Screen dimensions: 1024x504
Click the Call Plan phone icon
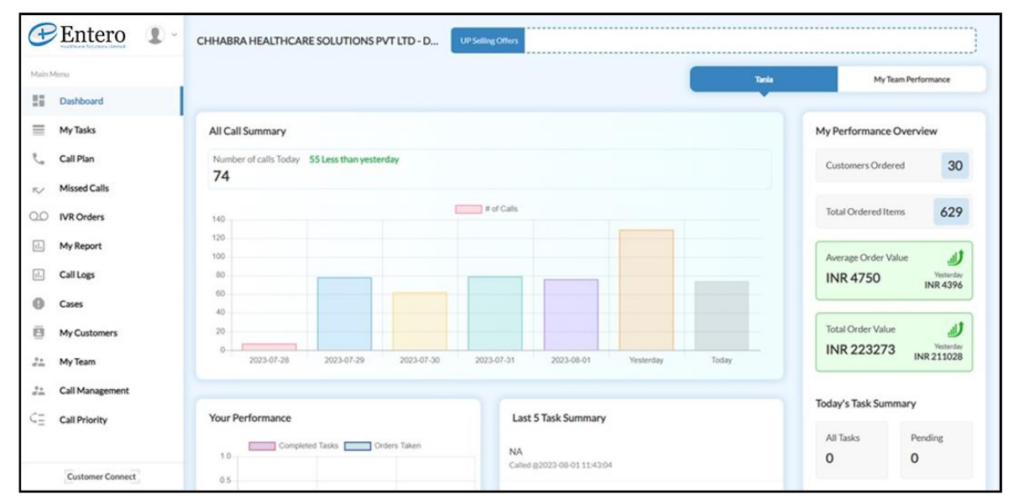(x=39, y=159)
